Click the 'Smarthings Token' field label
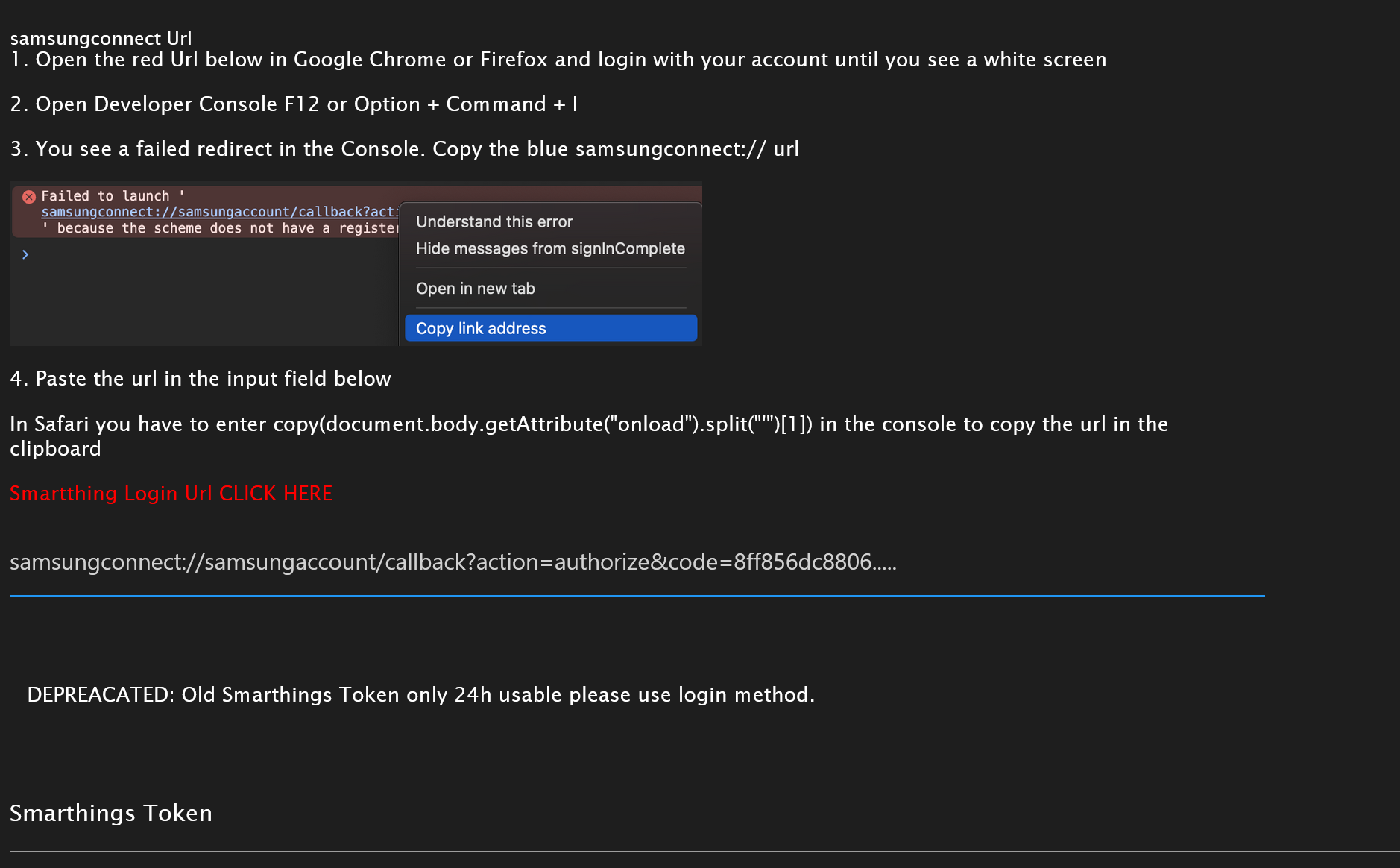This screenshot has width=1400, height=868. [x=111, y=813]
